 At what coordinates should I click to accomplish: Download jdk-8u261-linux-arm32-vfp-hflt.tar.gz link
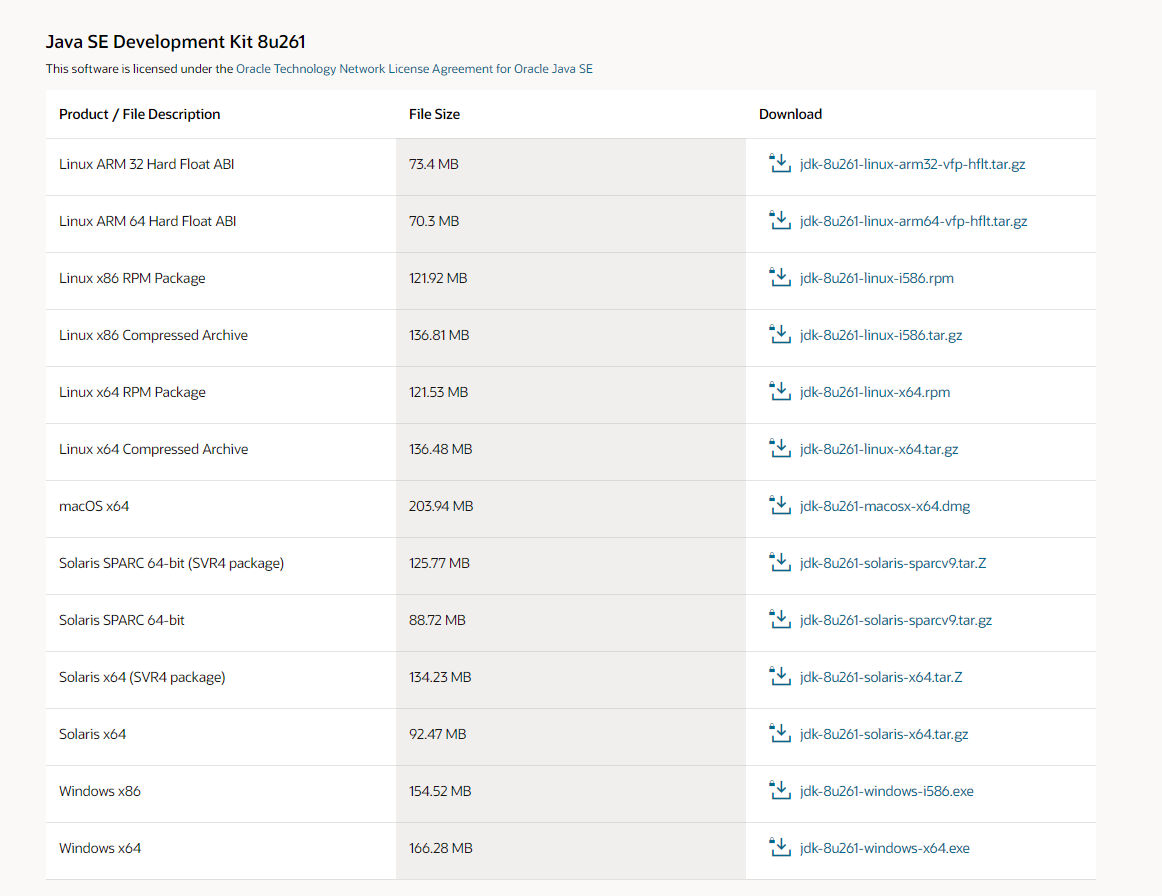[x=912, y=165]
